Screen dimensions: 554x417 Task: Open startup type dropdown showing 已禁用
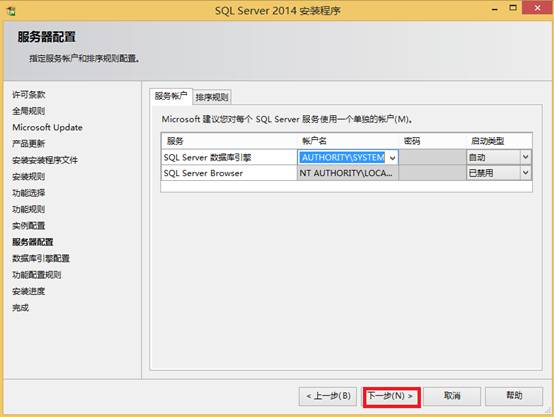coord(525,173)
